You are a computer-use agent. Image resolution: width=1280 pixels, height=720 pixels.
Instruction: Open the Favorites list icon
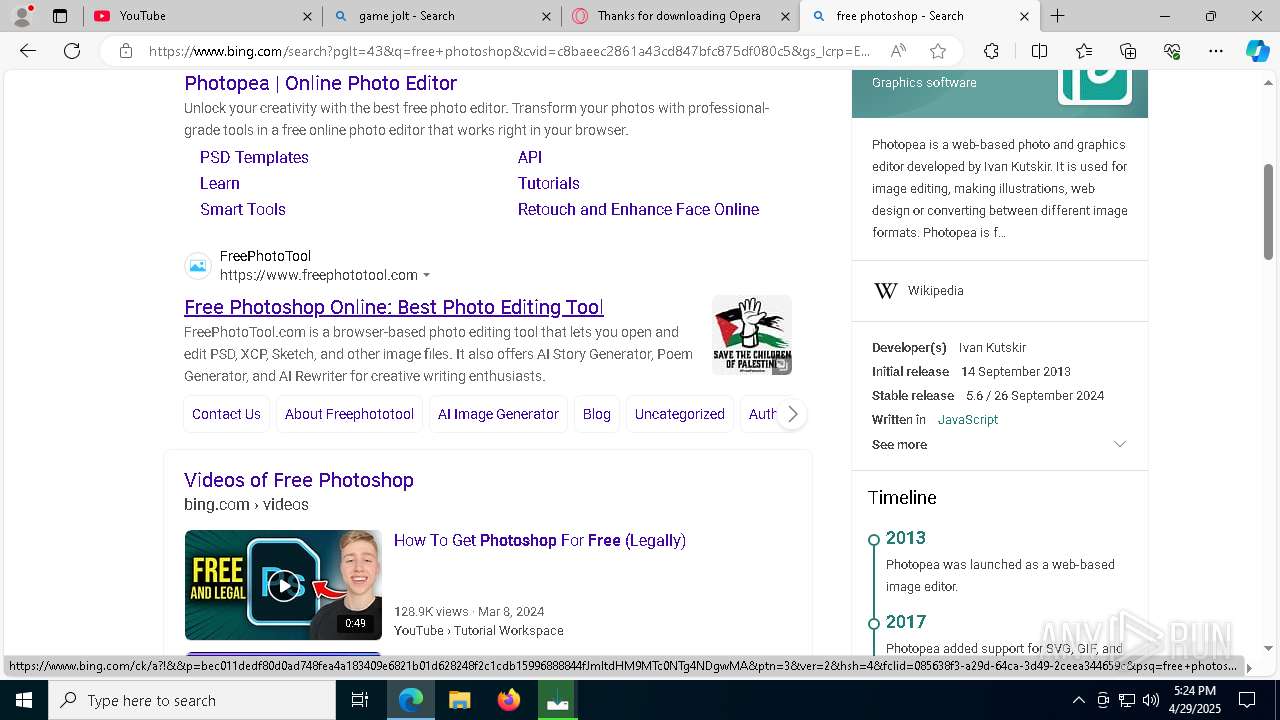tap(1084, 51)
